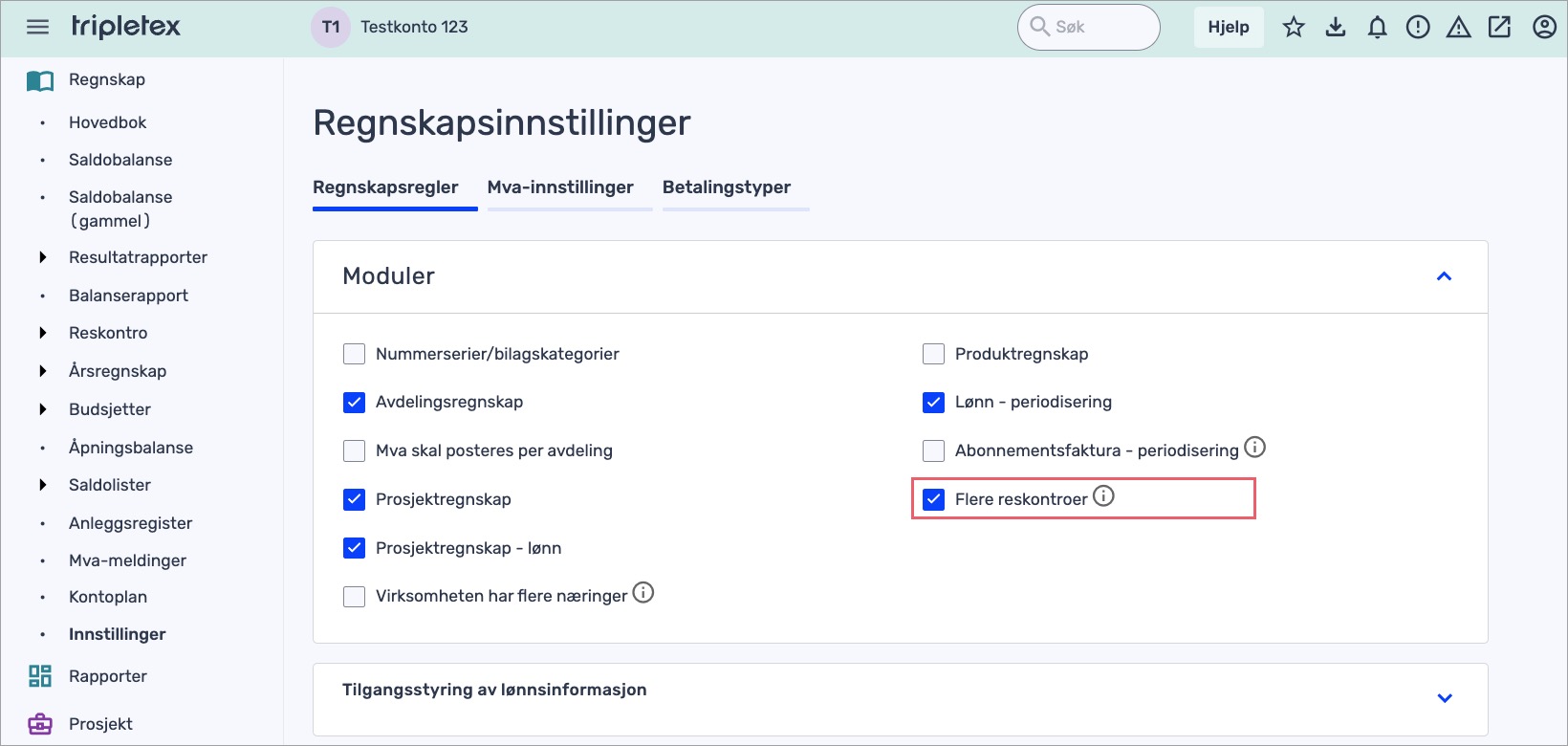Open the user profile icon

pos(1544,27)
